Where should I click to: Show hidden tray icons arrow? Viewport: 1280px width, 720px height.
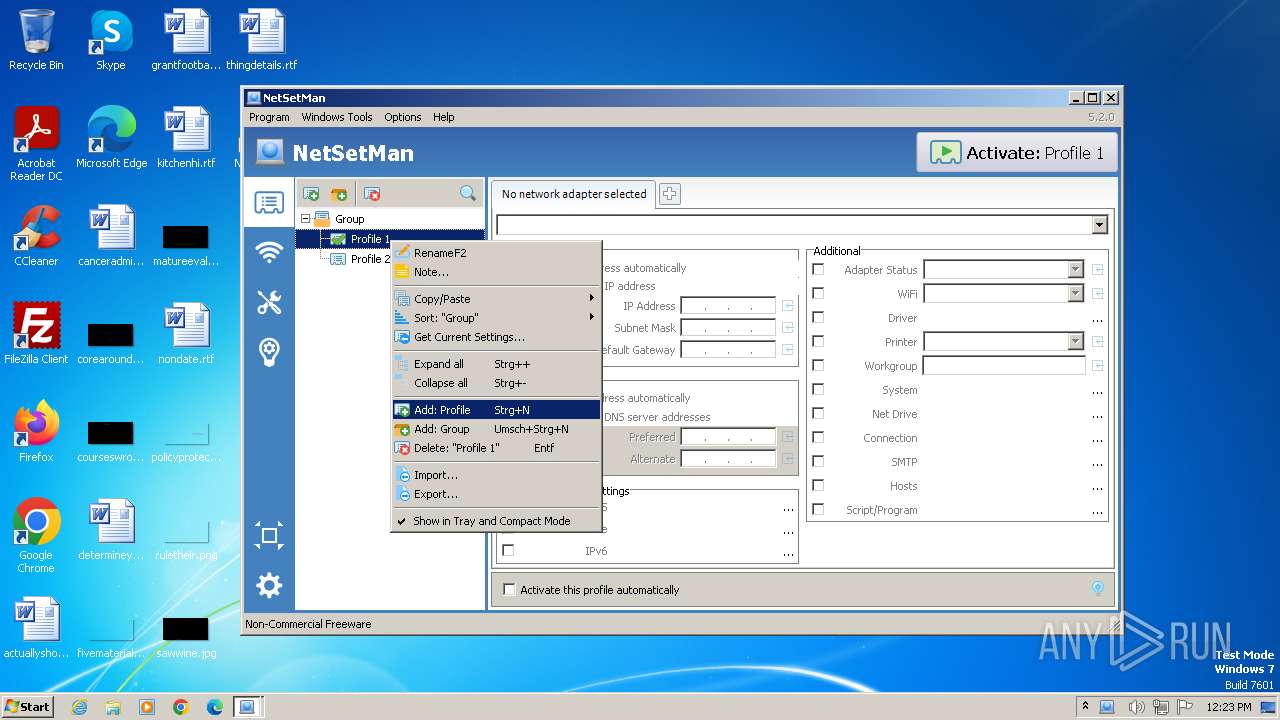[x=1085, y=706]
